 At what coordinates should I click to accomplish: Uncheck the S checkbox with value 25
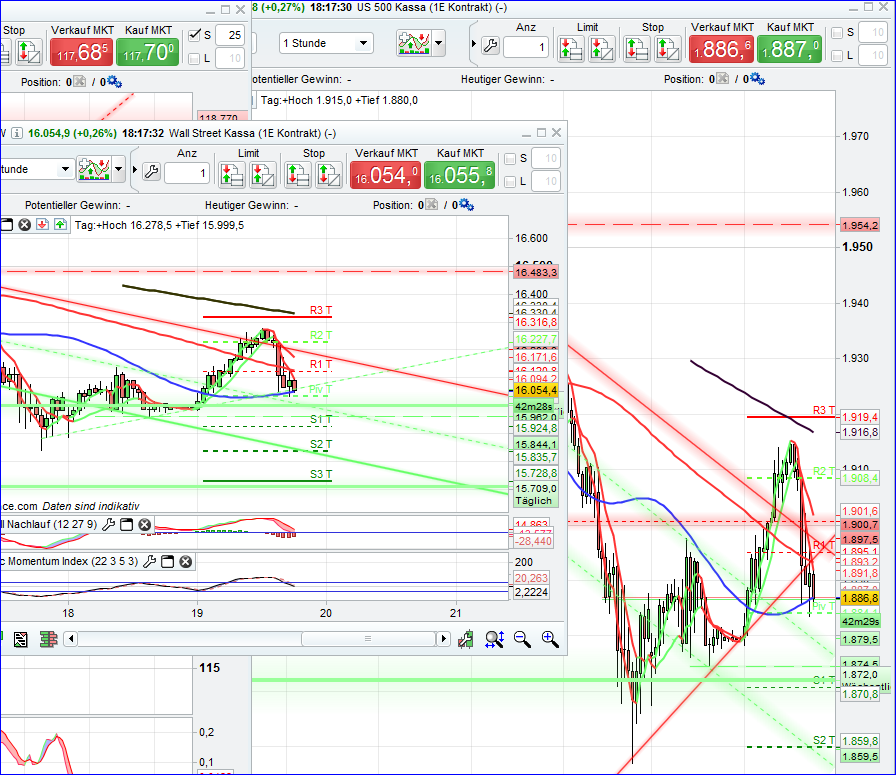pyautogui.click(x=196, y=36)
